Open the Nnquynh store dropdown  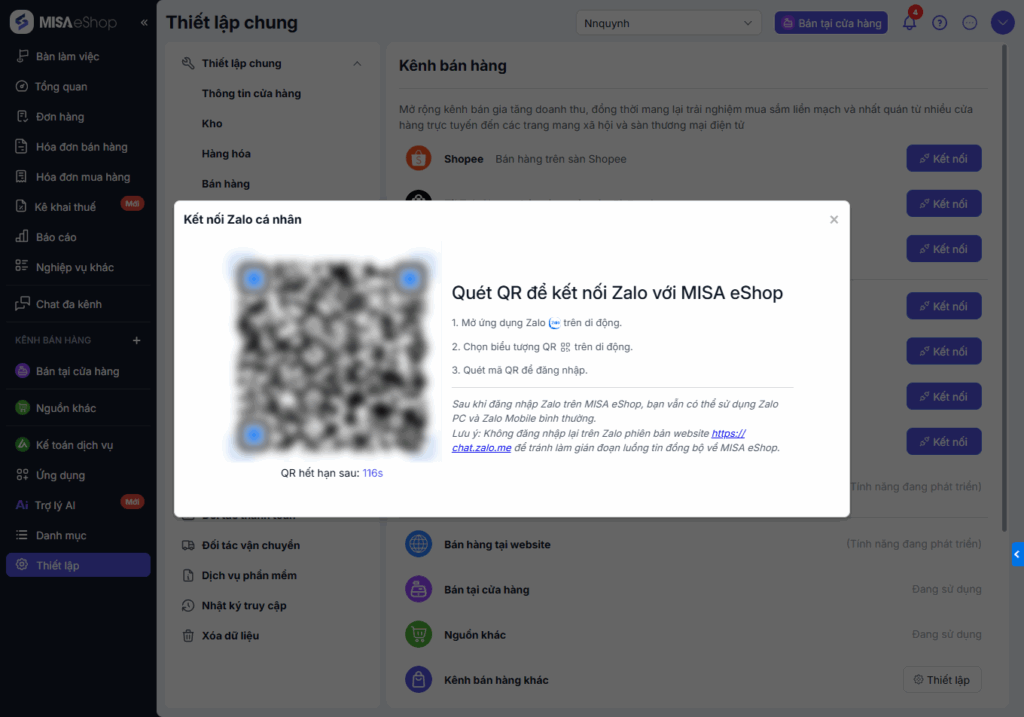pos(668,23)
